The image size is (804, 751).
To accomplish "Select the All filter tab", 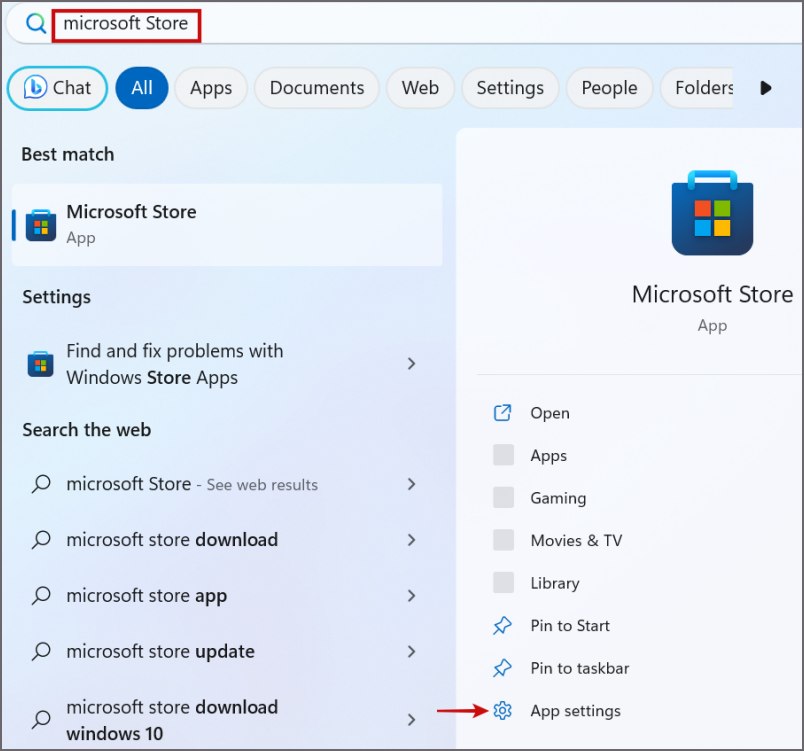I will 142,88.
